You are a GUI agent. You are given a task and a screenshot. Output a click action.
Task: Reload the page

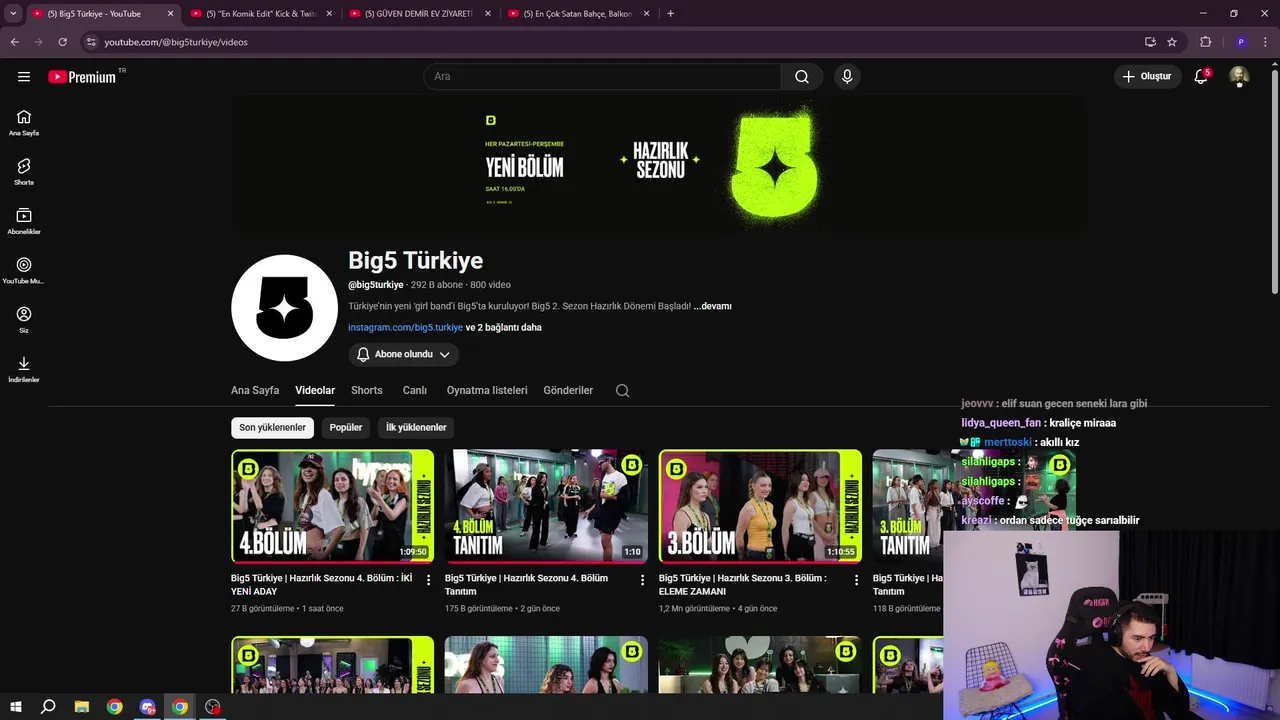(x=62, y=42)
